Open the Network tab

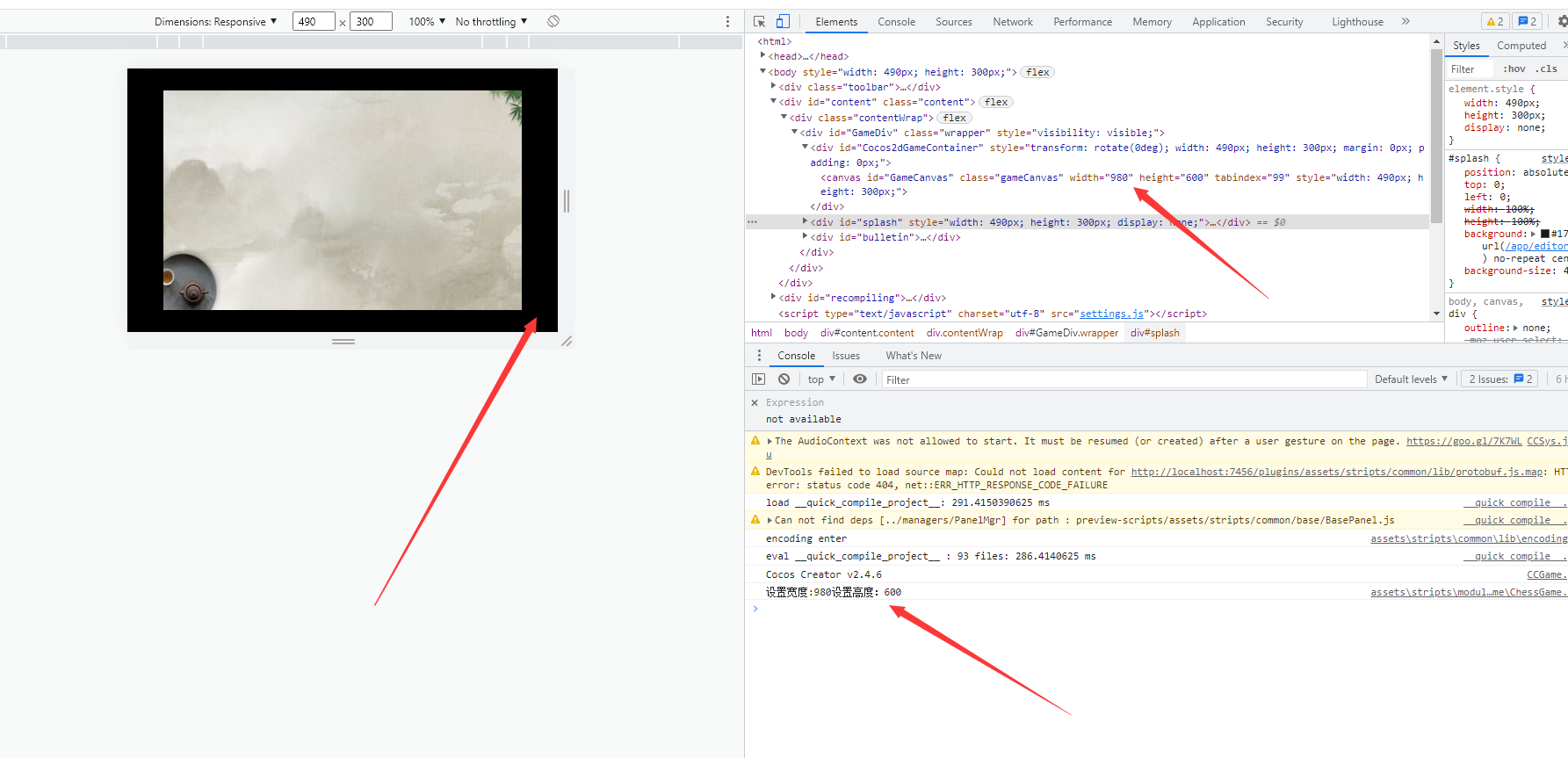(1013, 22)
